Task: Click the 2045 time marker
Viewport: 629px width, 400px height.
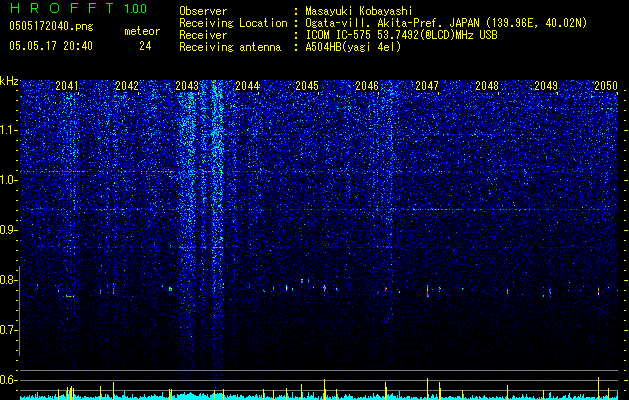Action: pyautogui.click(x=307, y=86)
